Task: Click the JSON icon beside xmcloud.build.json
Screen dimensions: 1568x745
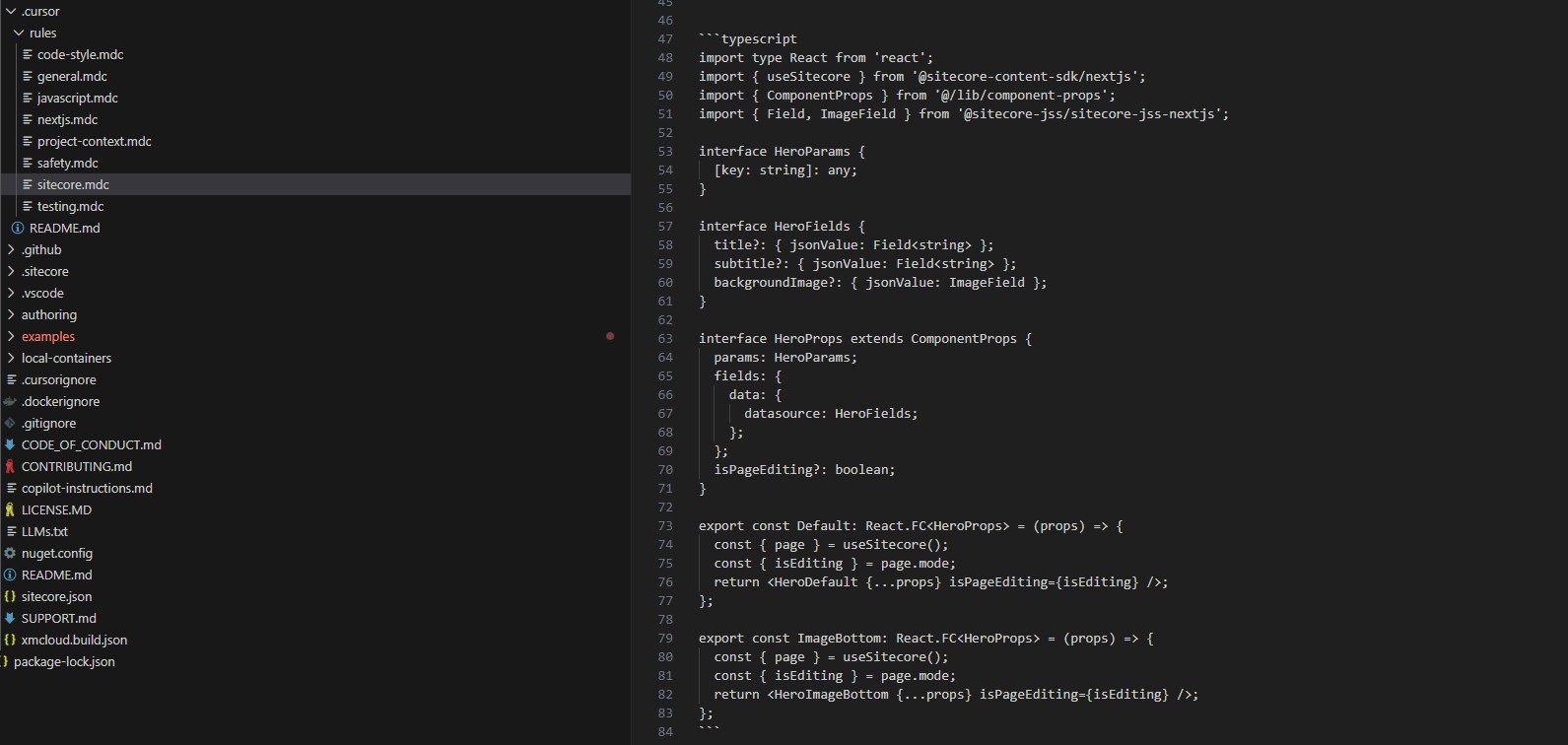Action: click(x=10, y=640)
